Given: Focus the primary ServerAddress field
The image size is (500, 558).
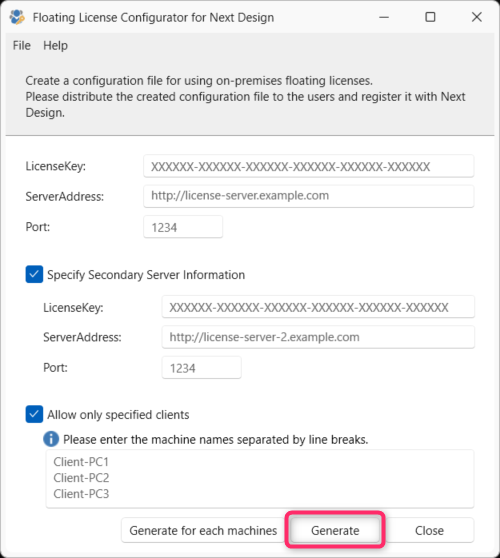Looking at the screenshot, I should click(x=309, y=196).
